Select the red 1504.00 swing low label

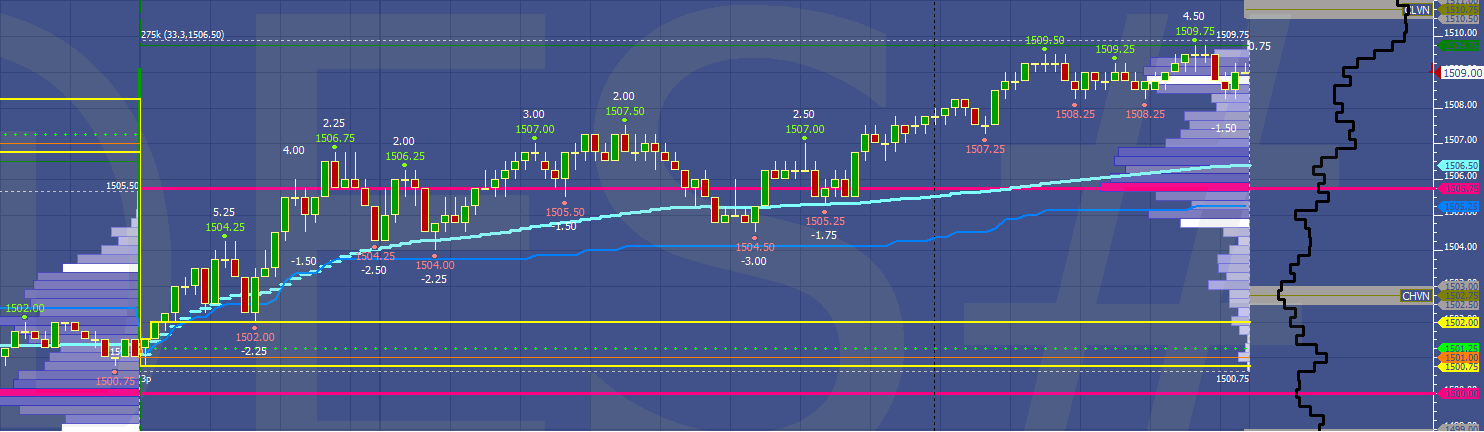pos(435,265)
